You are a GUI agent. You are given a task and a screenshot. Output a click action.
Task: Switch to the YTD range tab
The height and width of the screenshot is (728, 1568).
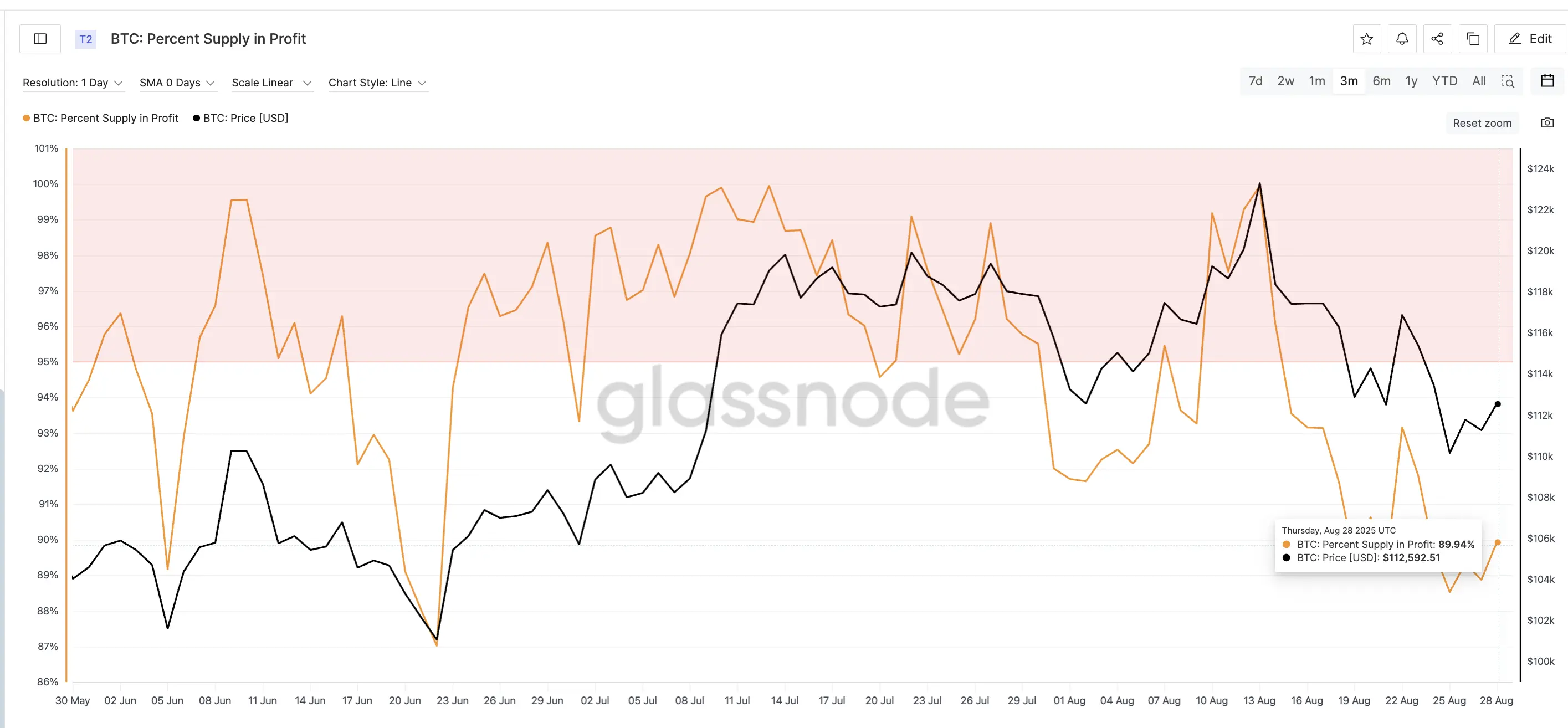1444,81
